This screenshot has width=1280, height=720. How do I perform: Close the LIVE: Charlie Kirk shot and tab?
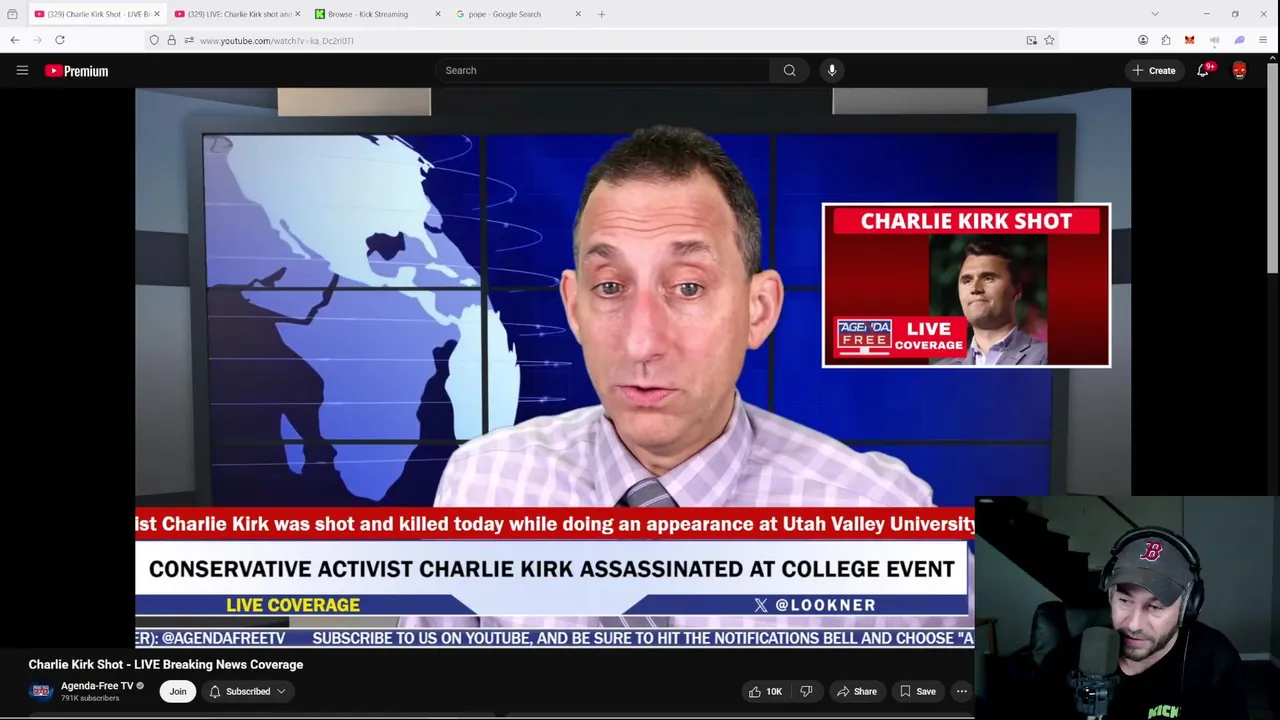[297, 14]
